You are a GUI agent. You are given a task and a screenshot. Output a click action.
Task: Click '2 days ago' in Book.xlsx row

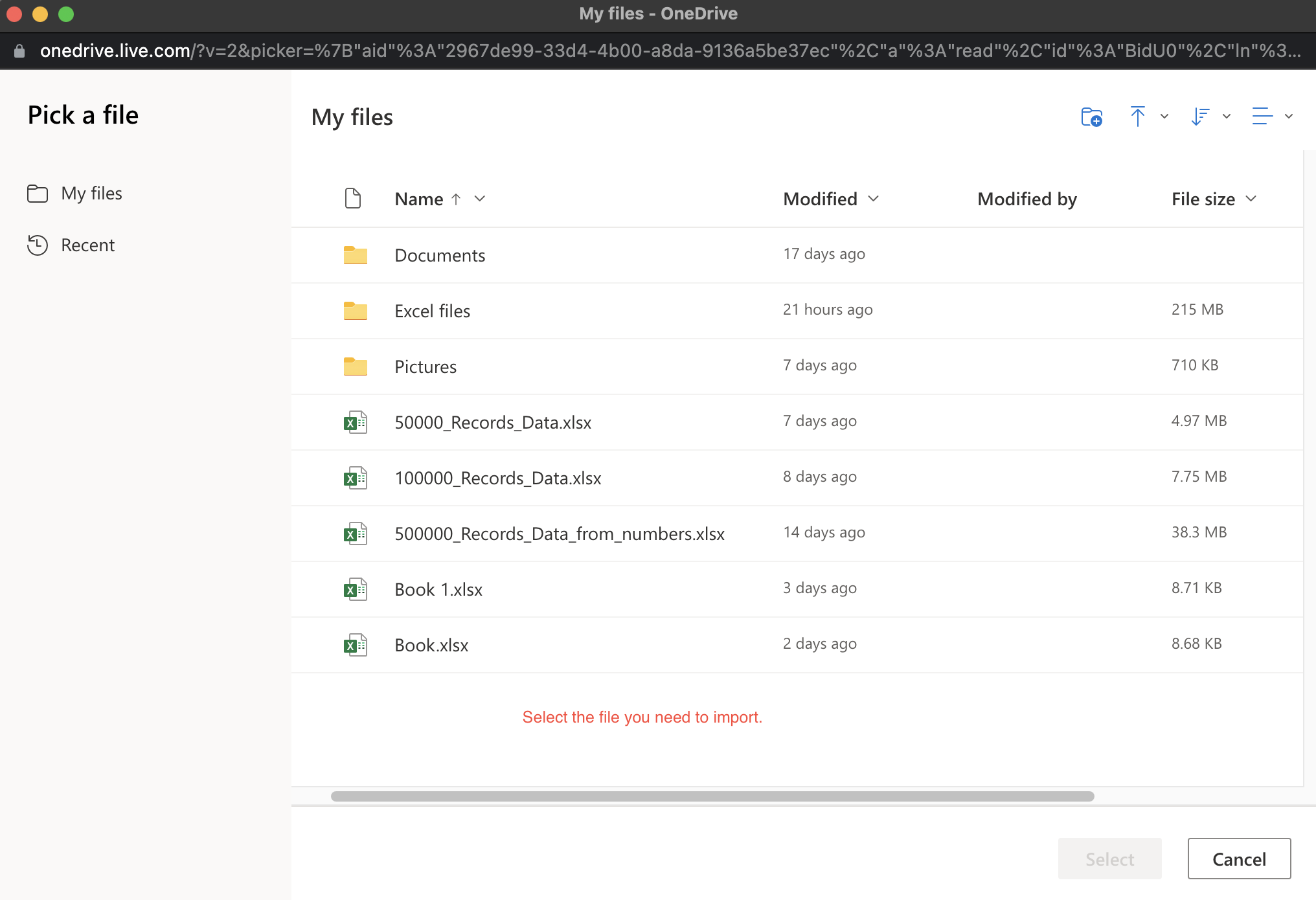pyautogui.click(x=820, y=644)
